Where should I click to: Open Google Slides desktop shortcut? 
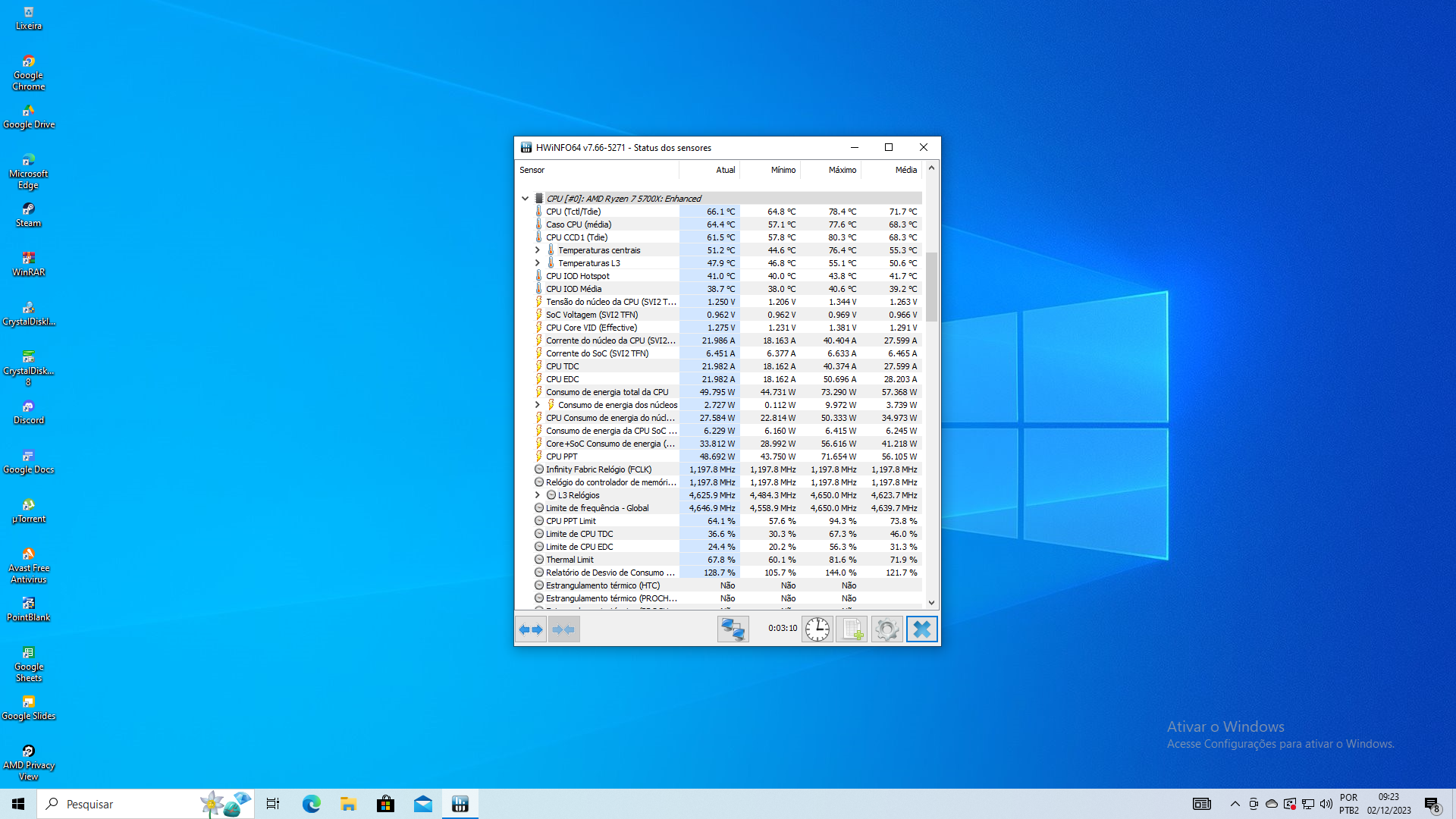tap(29, 708)
